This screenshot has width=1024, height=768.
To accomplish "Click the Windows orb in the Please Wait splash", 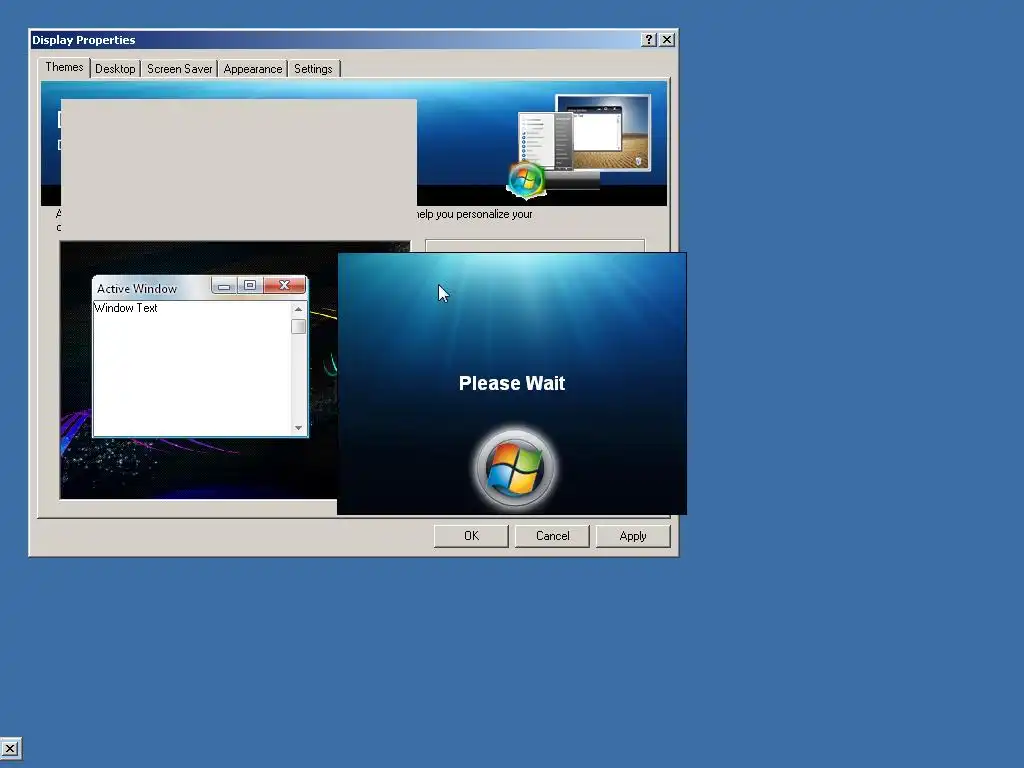I will click(515, 468).
